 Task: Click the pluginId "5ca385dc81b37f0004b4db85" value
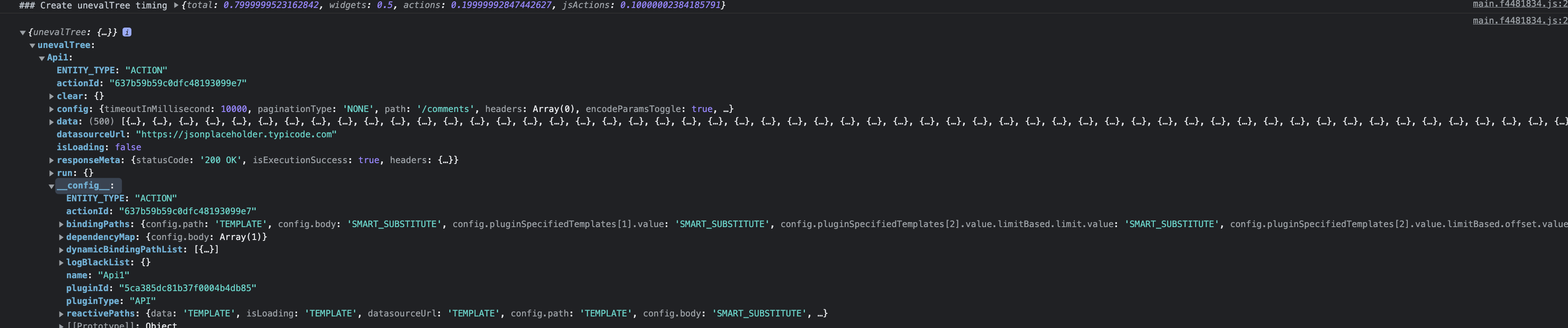point(187,288)
